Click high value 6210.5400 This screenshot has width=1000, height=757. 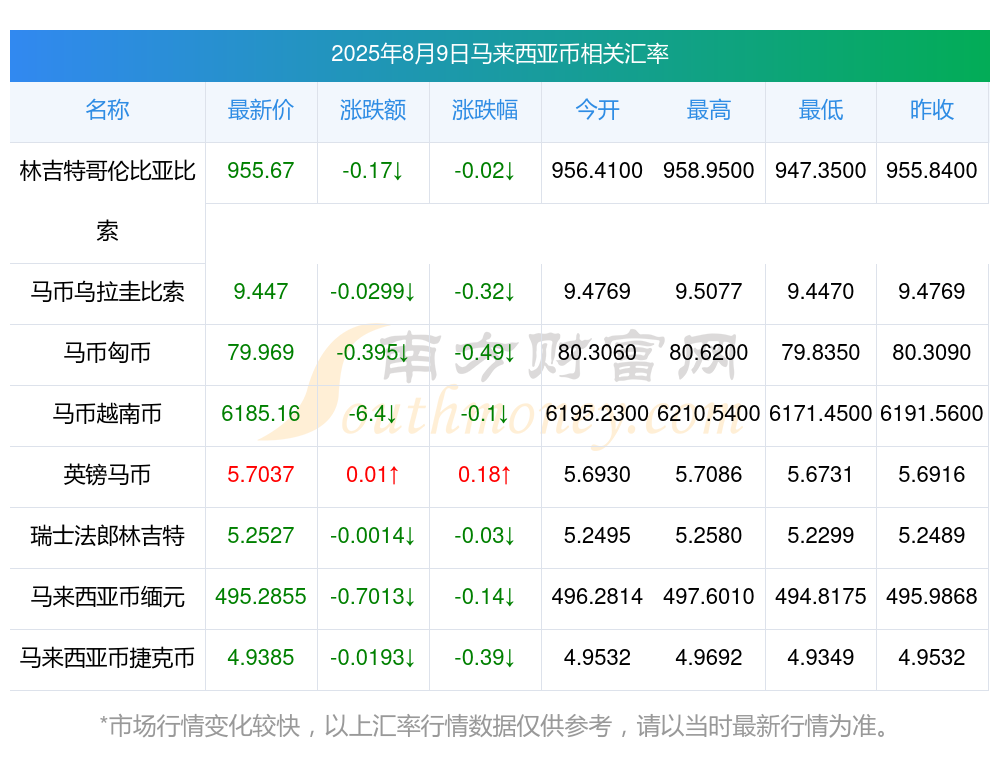pyautogui.click(x=709, y=413)
